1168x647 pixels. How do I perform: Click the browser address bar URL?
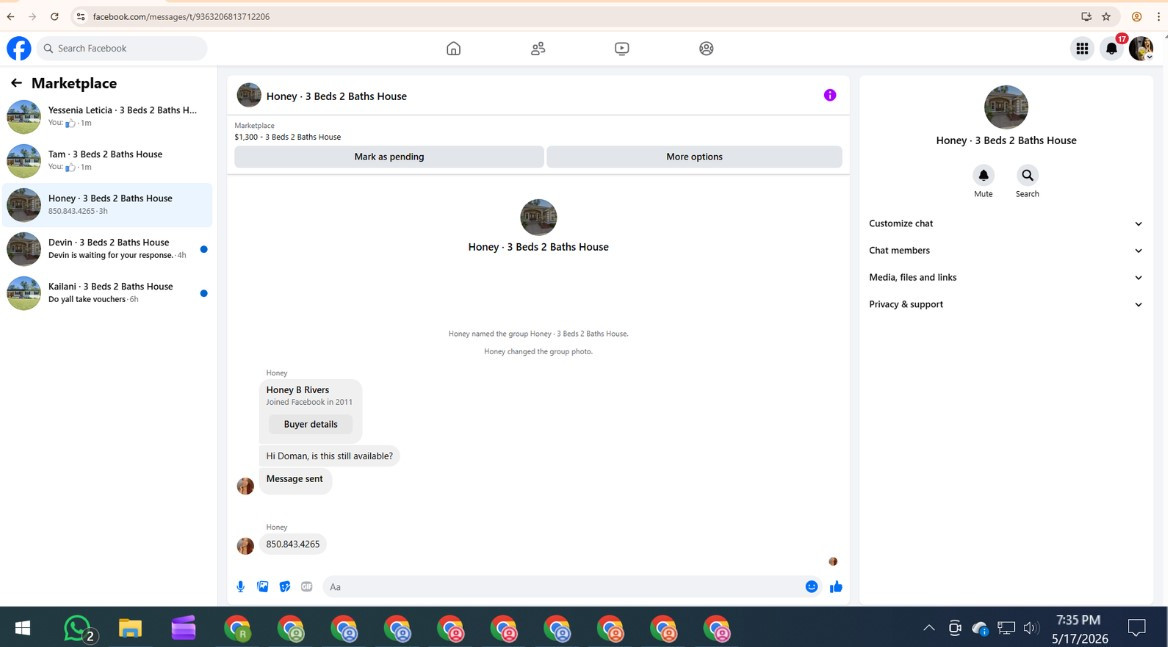click(x=181, y=16)
